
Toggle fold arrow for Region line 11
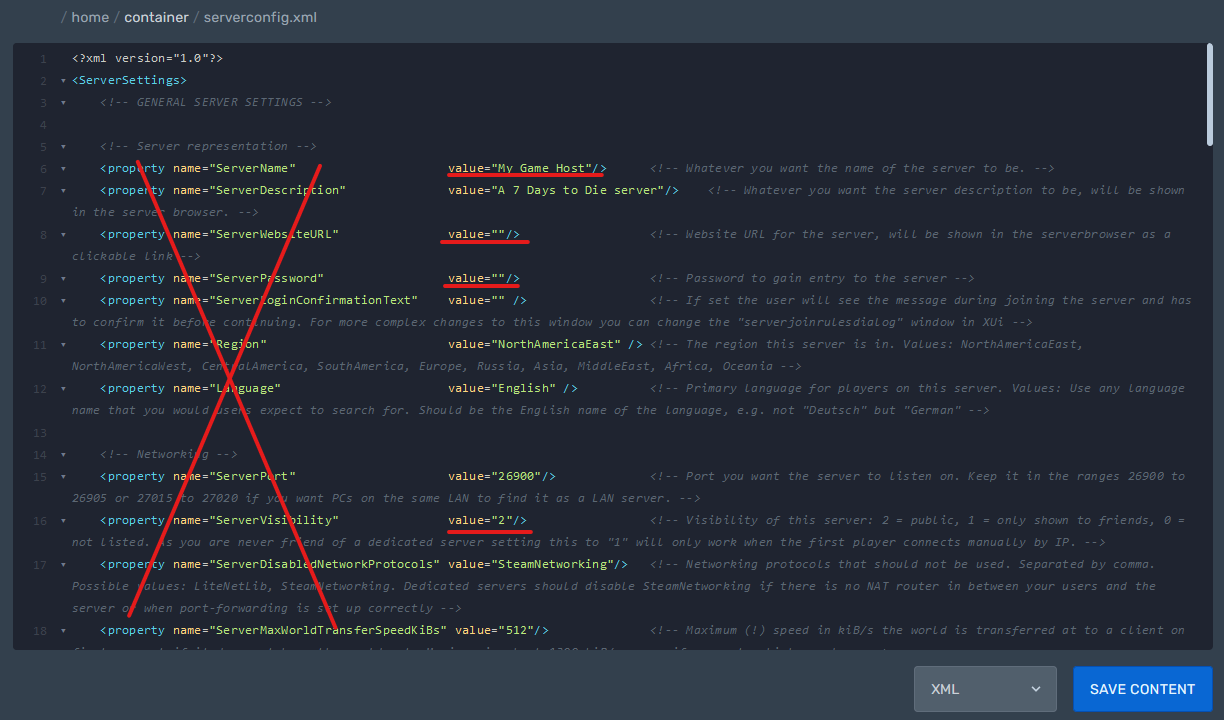tap(63, 345)
